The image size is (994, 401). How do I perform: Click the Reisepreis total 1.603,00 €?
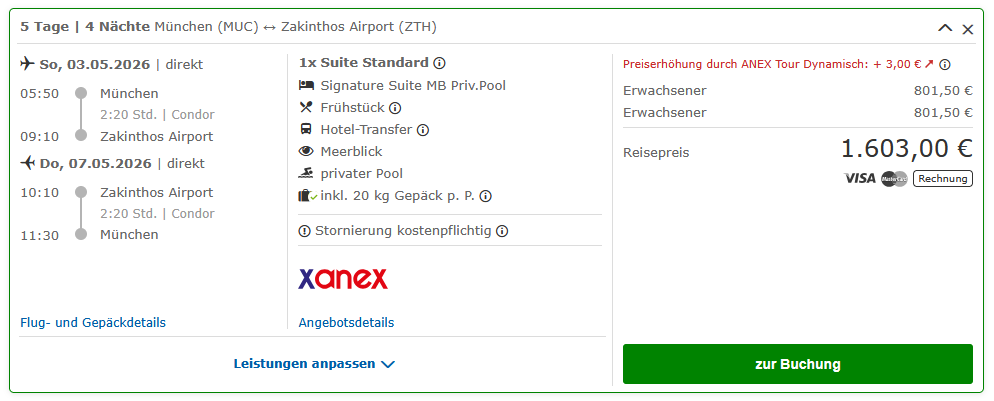click(x=906, y=149)
